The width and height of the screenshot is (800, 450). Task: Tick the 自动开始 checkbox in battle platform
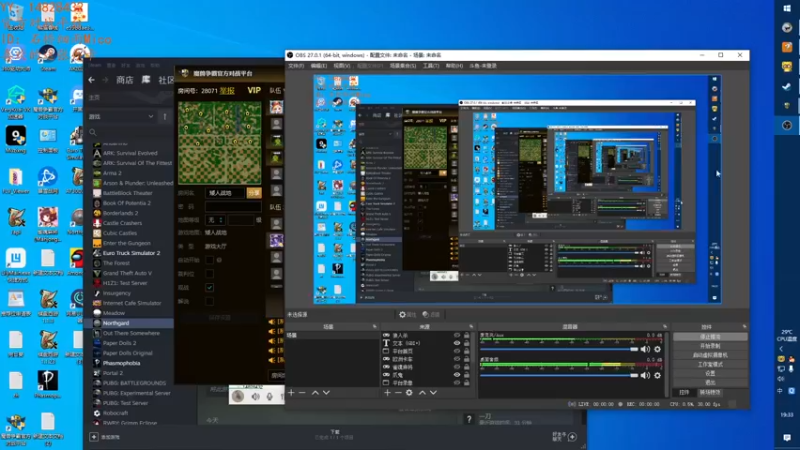tap(209, 260)
